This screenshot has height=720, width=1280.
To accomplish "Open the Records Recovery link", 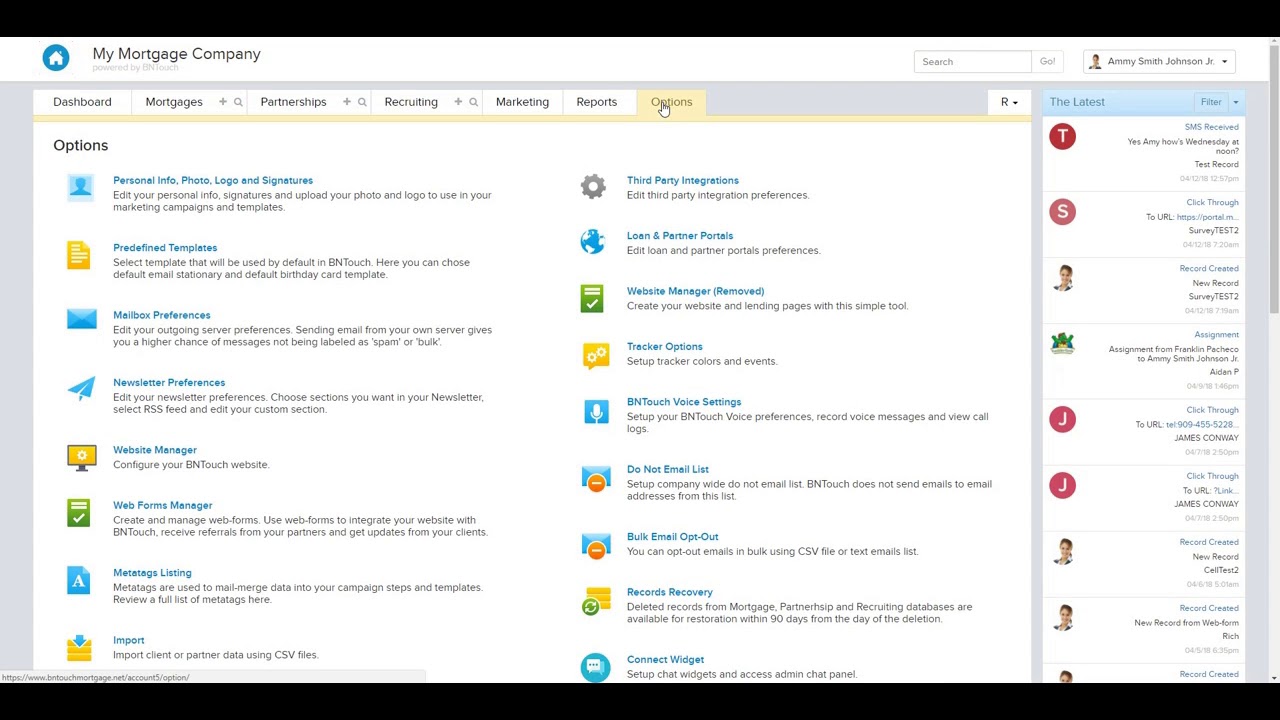I will [x=669, y=593].
